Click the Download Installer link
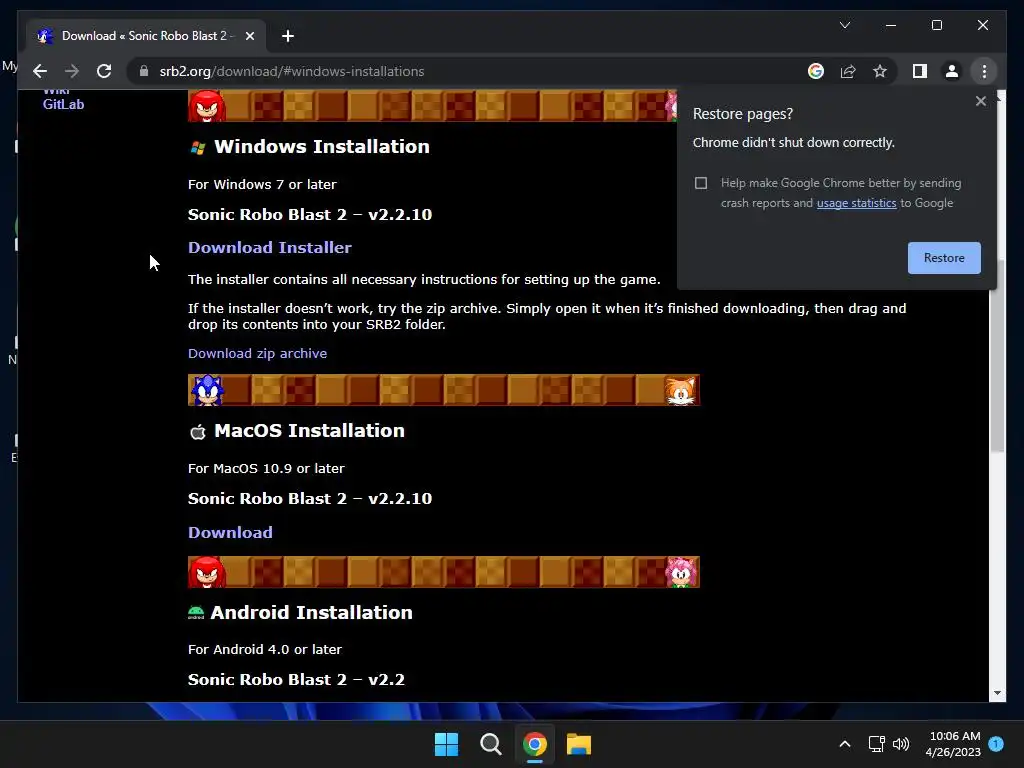This screenshot has width=1024, height=768. coord(270,248)
